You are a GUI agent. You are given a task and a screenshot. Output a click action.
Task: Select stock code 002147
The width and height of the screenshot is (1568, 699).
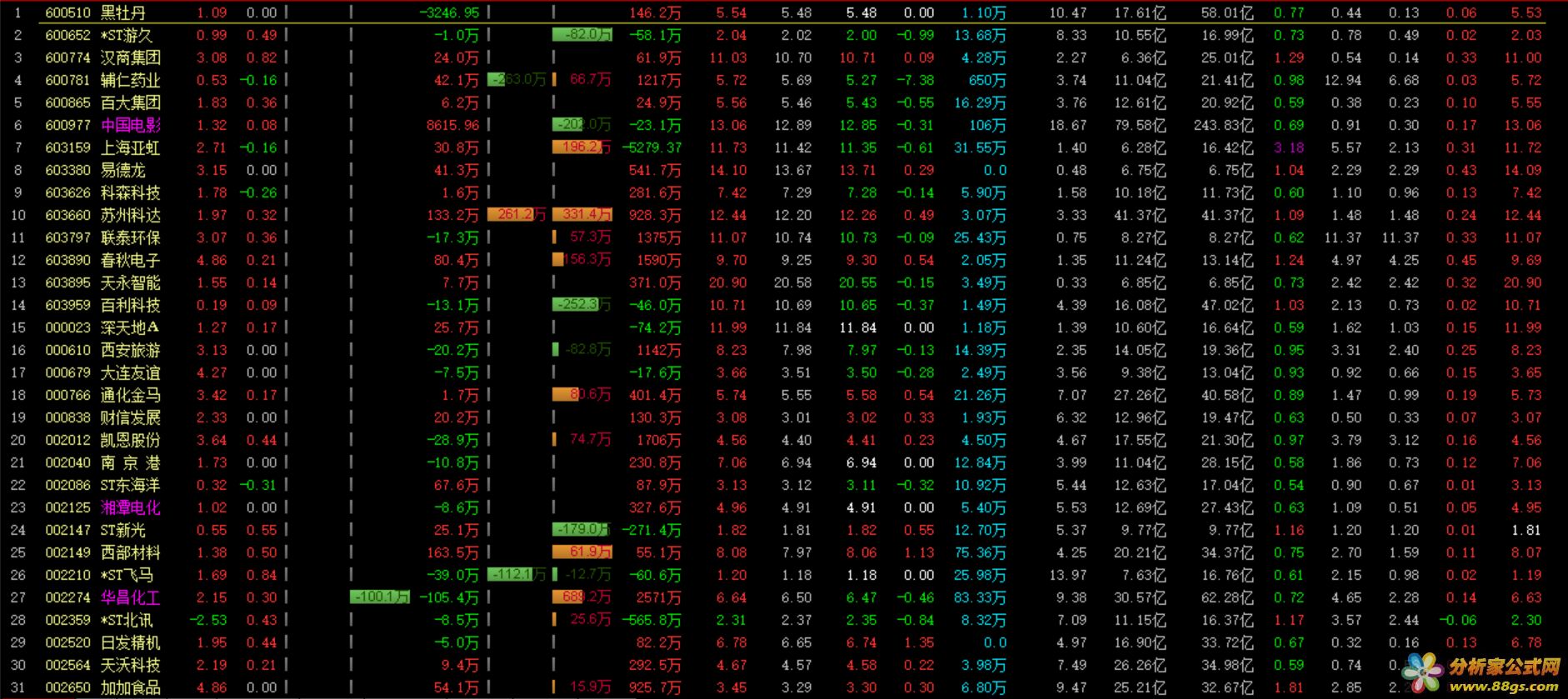pos(67,530)
